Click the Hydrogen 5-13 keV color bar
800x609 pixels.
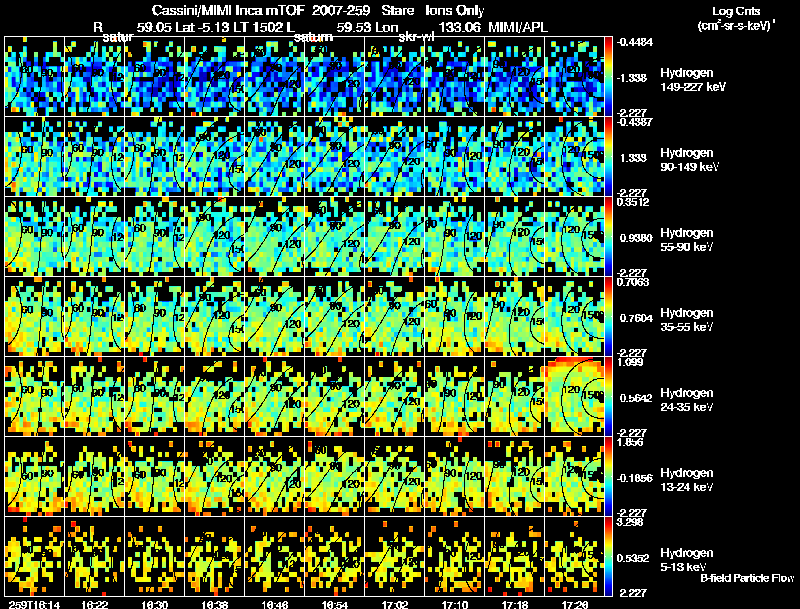point(609,557)
